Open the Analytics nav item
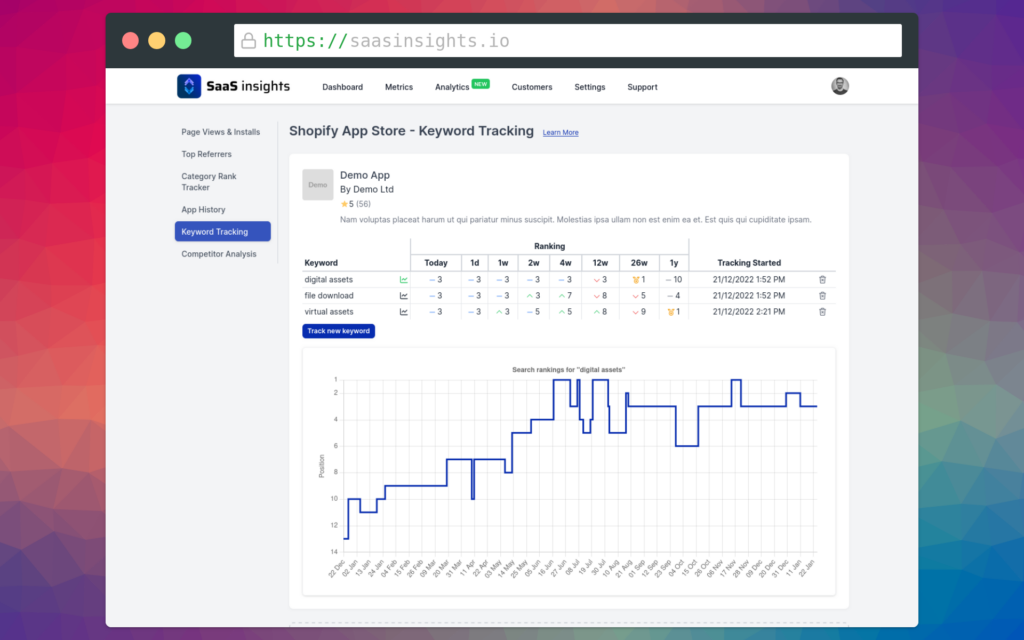Image resolution: width=1024 pixels, height=640 pixels. point(452,87)
